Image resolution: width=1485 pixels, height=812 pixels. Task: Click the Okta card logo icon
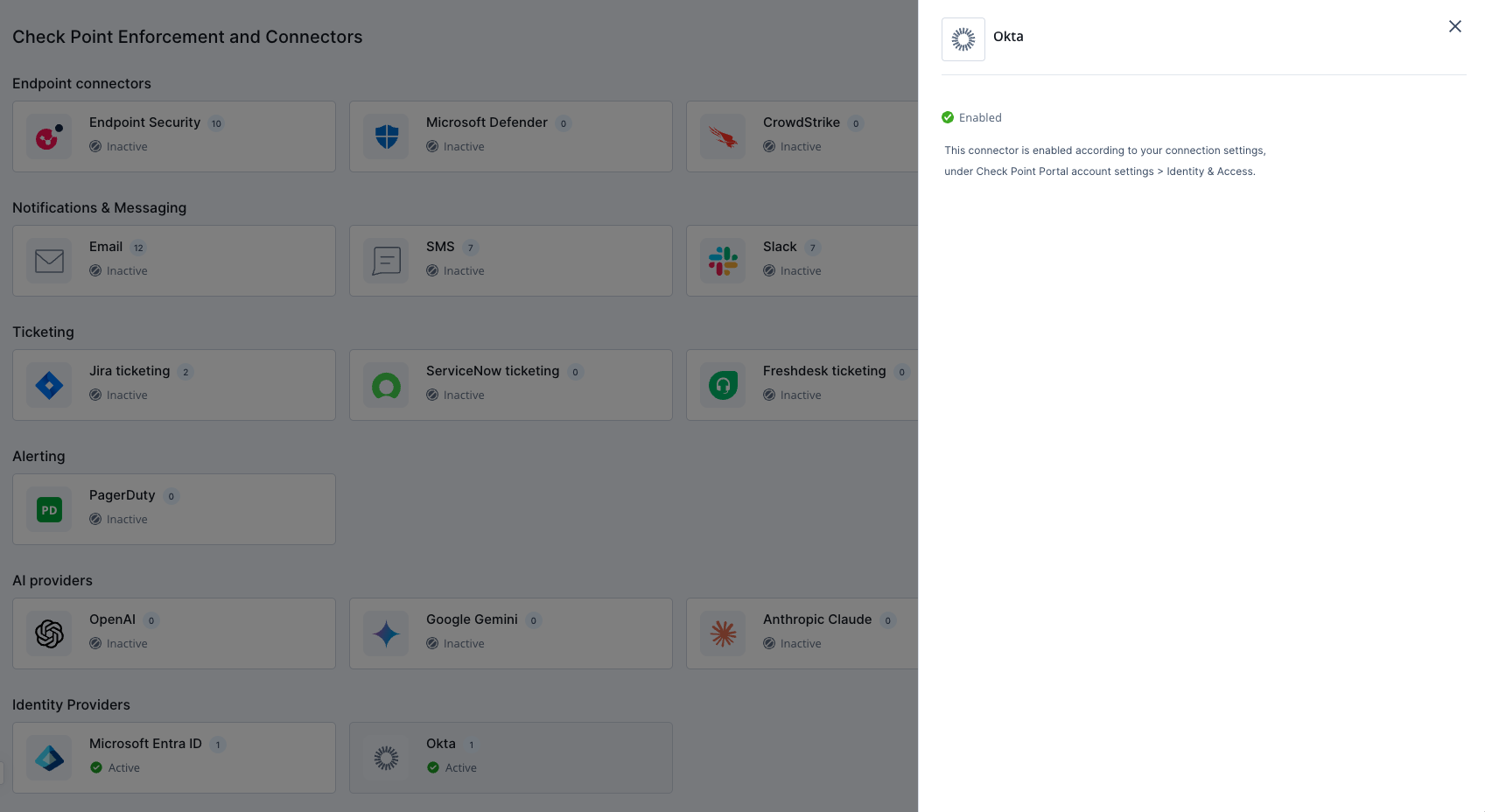[x=386, y=758]
